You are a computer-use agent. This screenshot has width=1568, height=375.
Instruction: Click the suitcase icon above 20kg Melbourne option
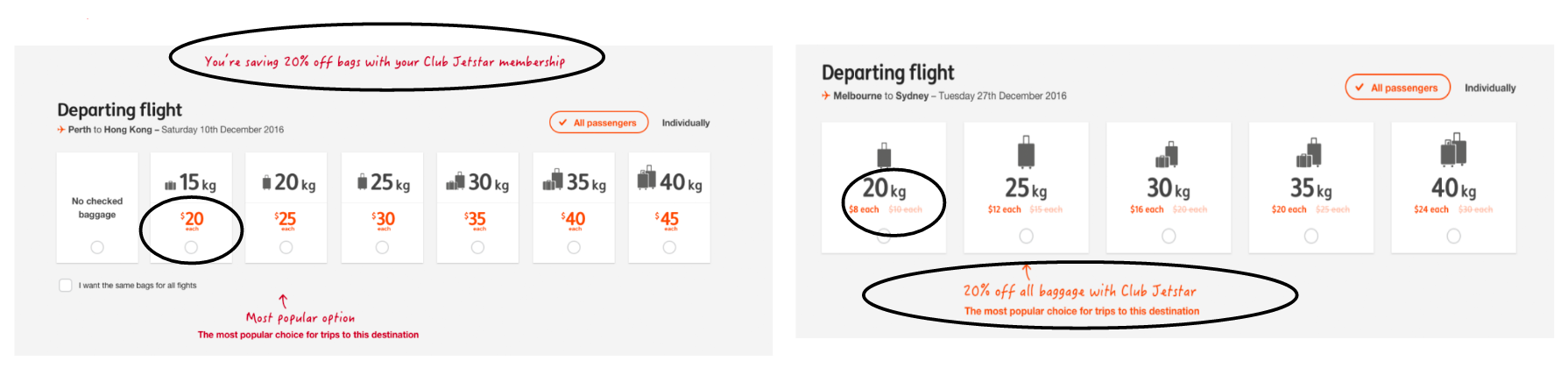point(884,155)
